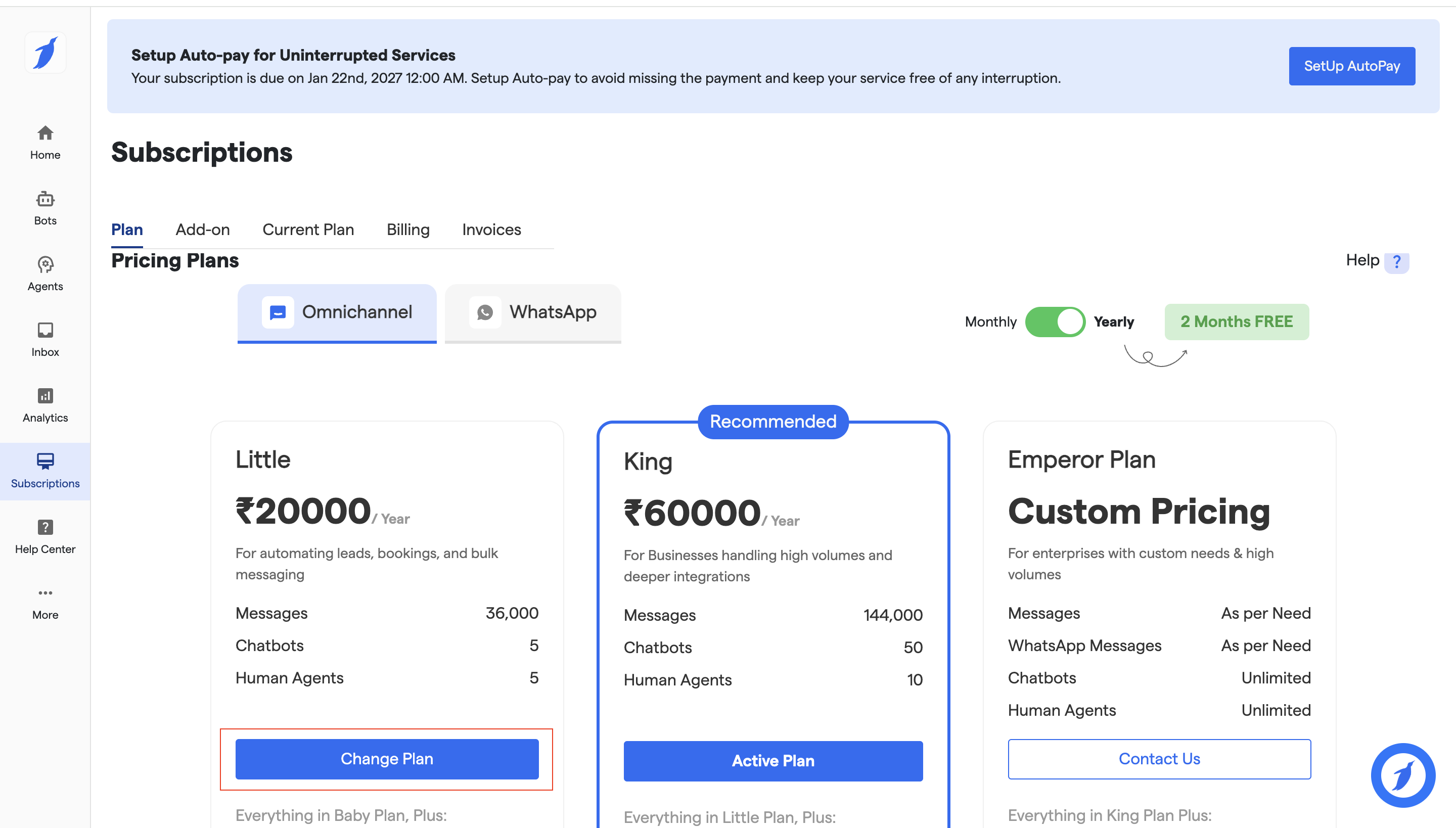This screenshot has width=1456, height=828.
Task: Switch to the Invoices tab
Action: click(x=491, y=229)
